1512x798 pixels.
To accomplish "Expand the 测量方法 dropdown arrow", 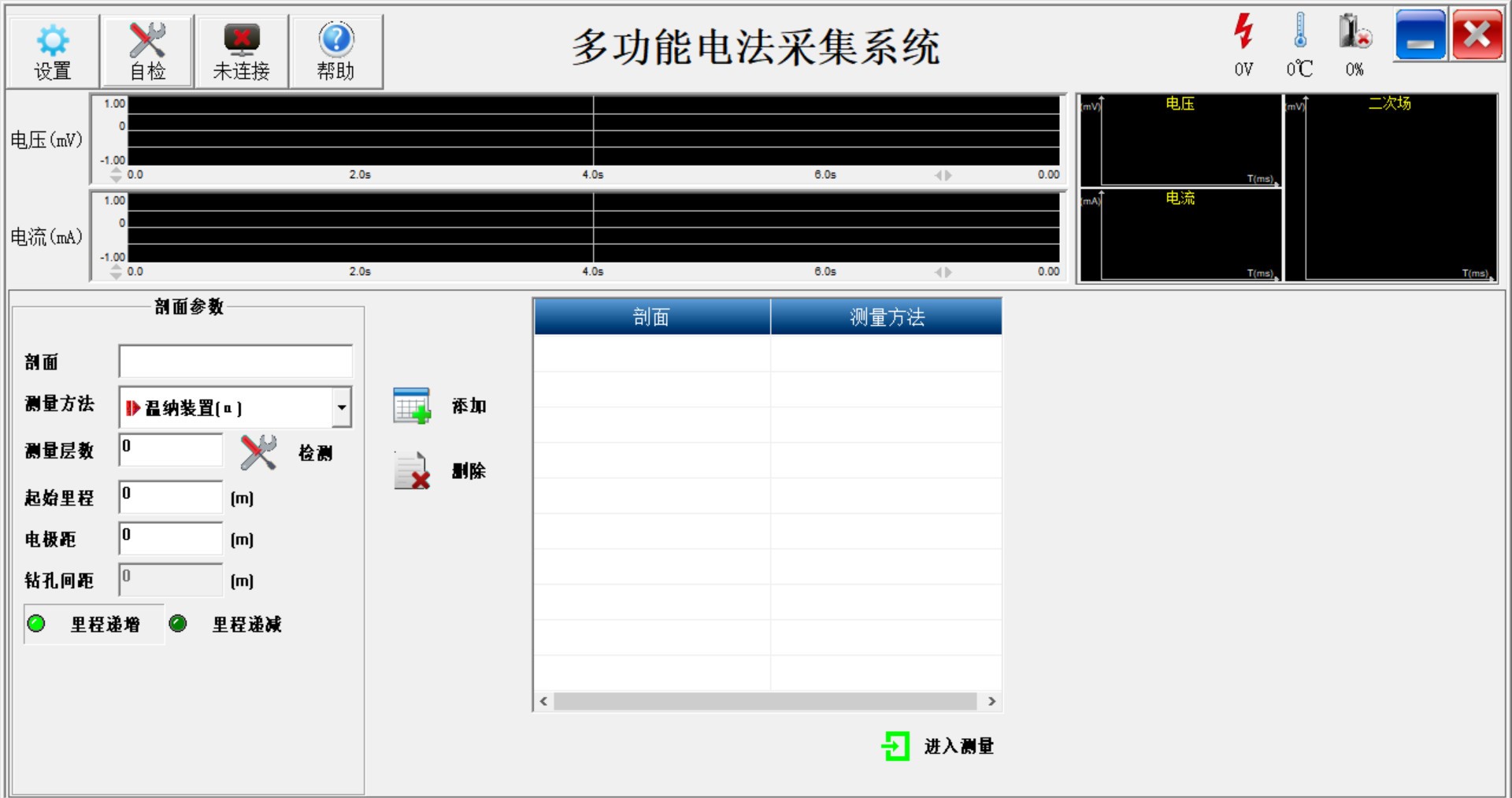I will [342, 407].
